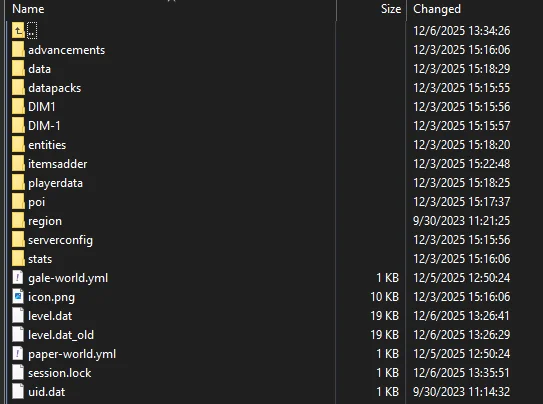Select the session.lock file icon
543x404 pixels.
point(18,373)
